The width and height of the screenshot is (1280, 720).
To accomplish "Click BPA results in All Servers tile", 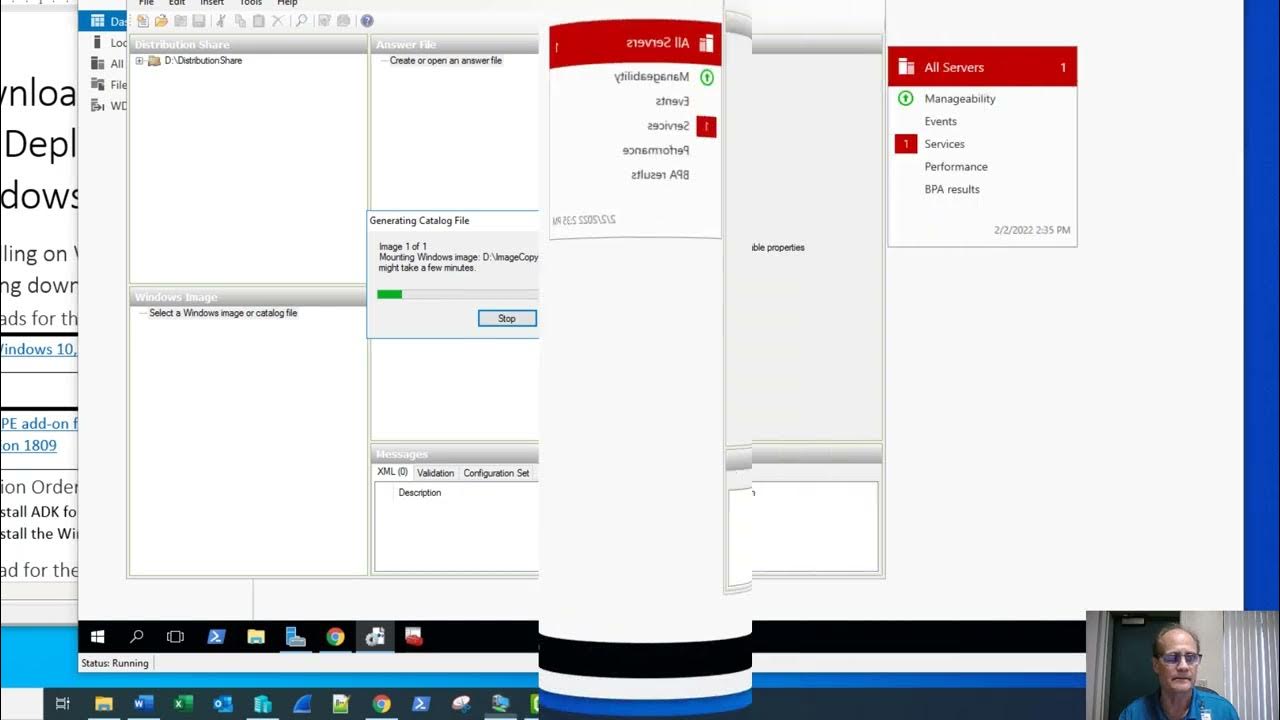I will click(x=952, y=189).
